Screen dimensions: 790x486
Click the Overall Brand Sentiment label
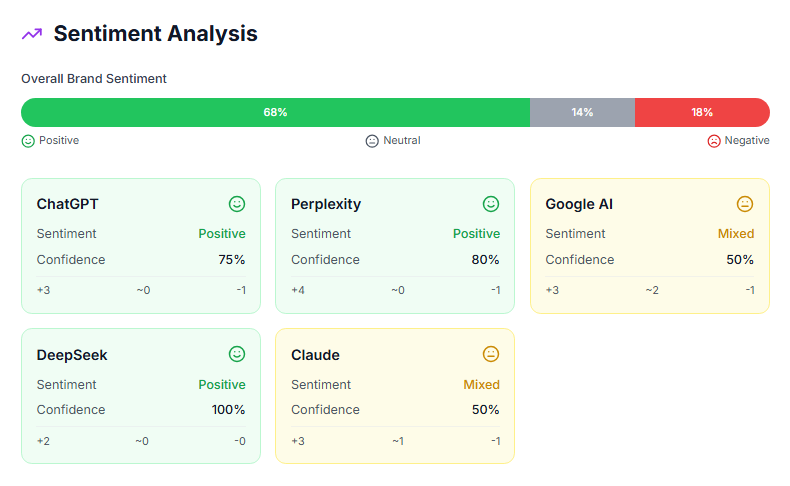94,78
